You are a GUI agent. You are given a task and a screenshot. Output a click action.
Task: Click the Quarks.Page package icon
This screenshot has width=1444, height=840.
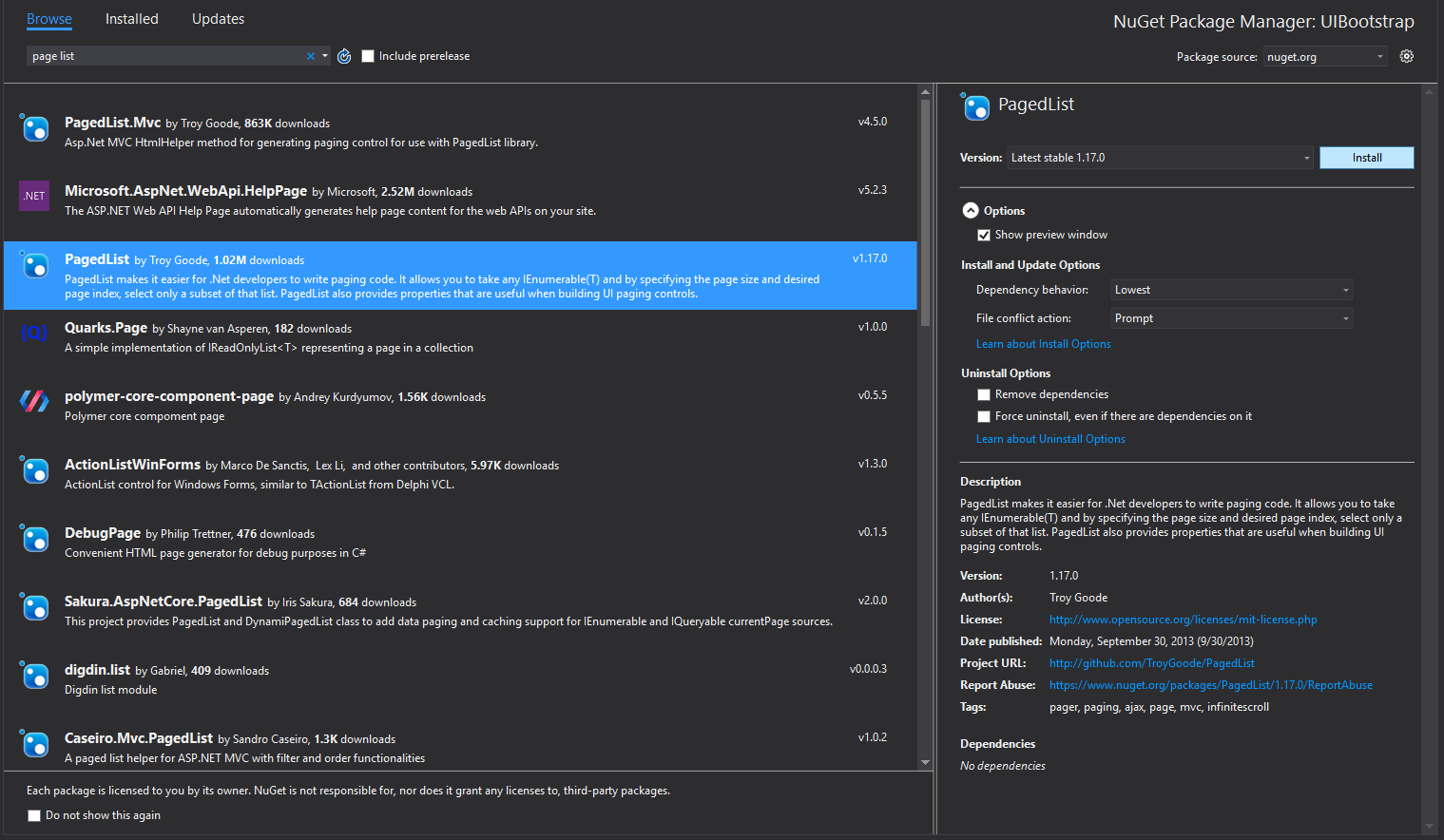[34, 333]
